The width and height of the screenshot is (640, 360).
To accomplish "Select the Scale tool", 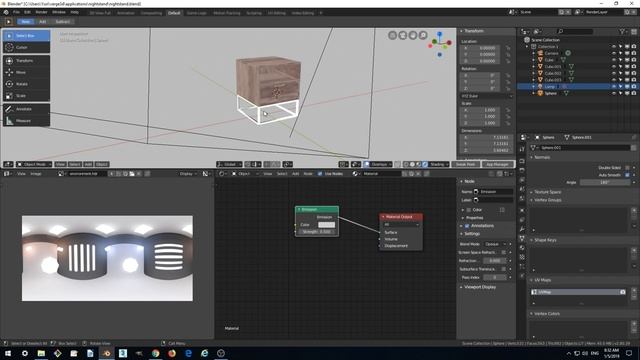I will point(27,96).
